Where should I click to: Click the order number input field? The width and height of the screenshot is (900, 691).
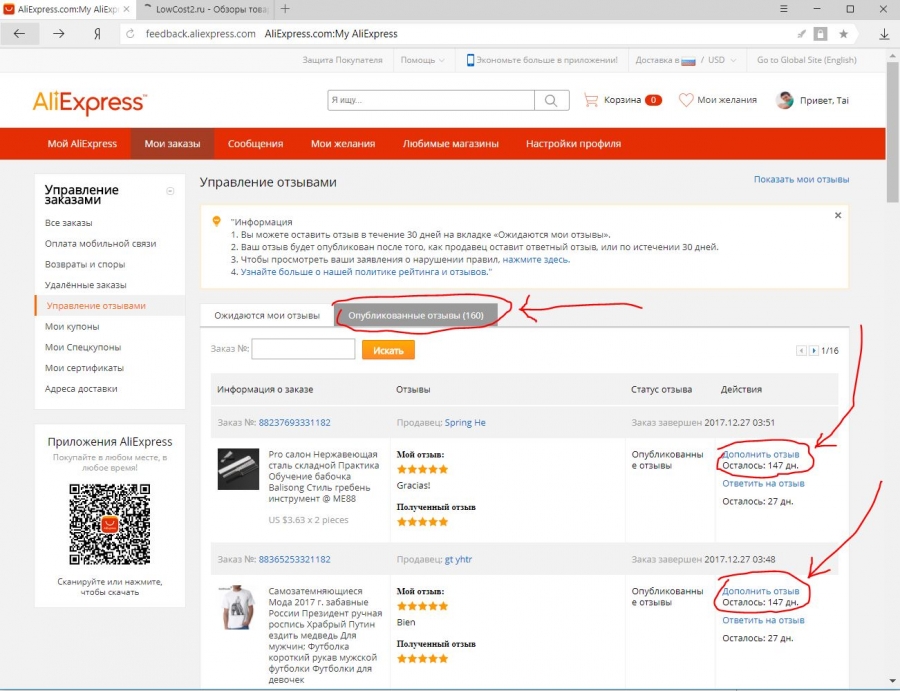click(303, 349)
